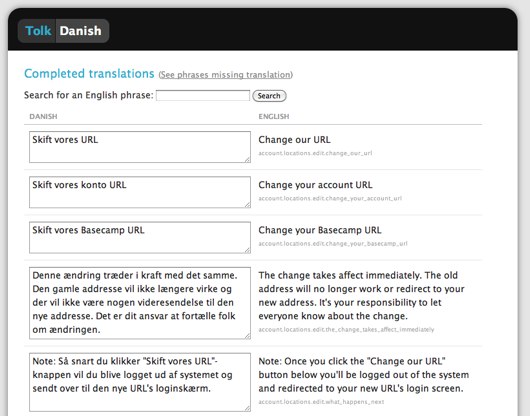The width and height of the screenshot is (530, 416).
Task: Click key text account.locations.edit.change_your_basecamp_url
Action: pos(333,243)
